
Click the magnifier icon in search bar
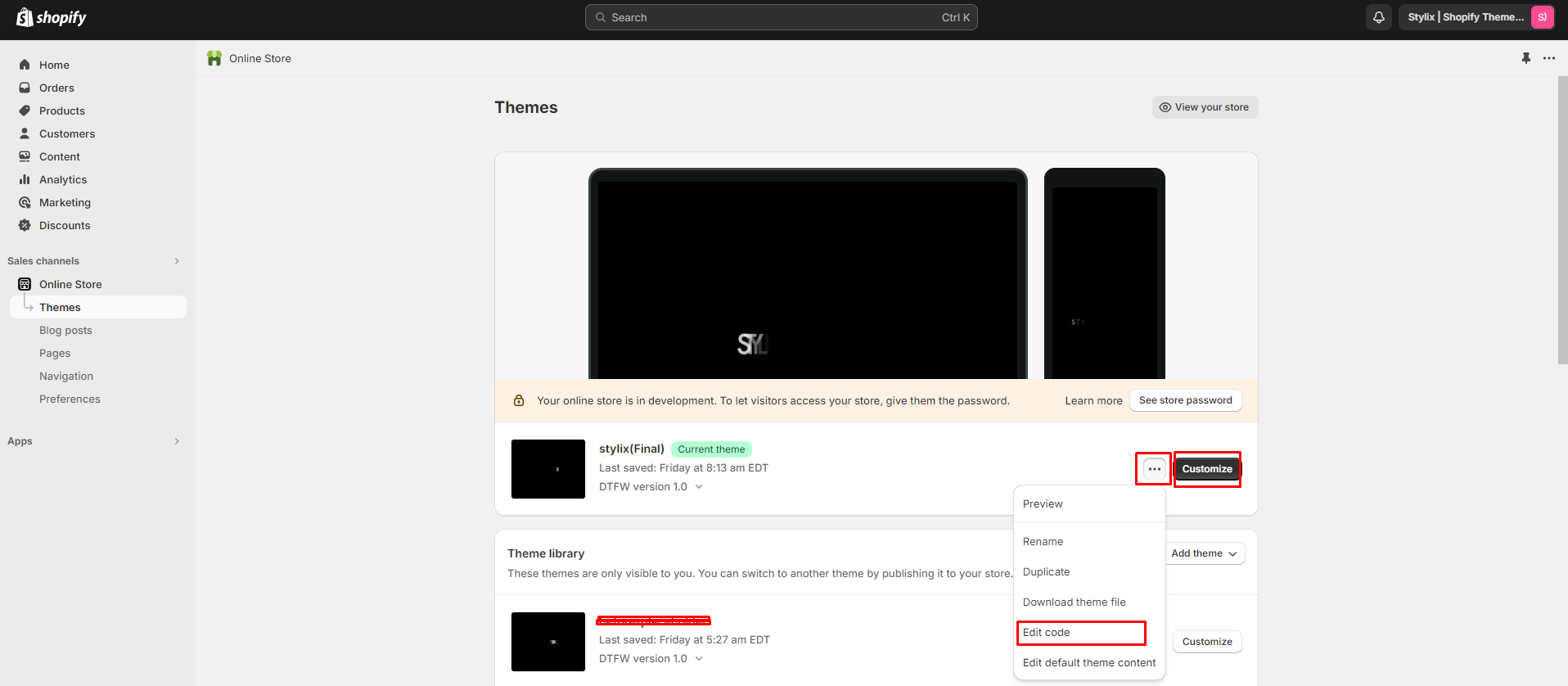pyautogui.click(x=601, y=17)
